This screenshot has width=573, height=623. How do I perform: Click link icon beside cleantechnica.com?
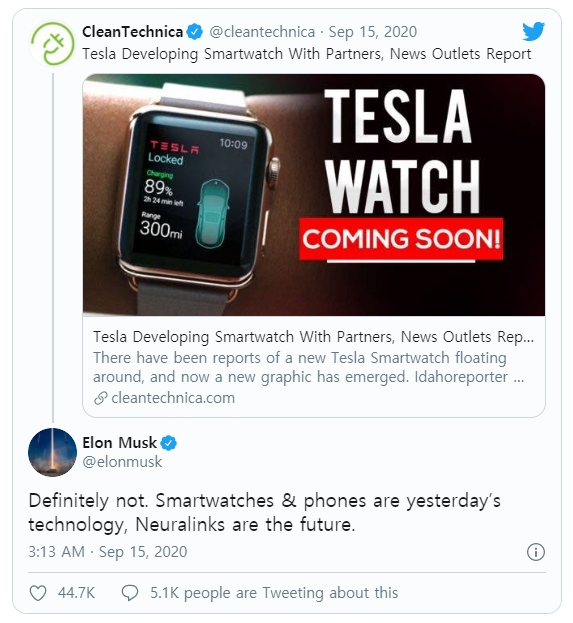point(101,398)
